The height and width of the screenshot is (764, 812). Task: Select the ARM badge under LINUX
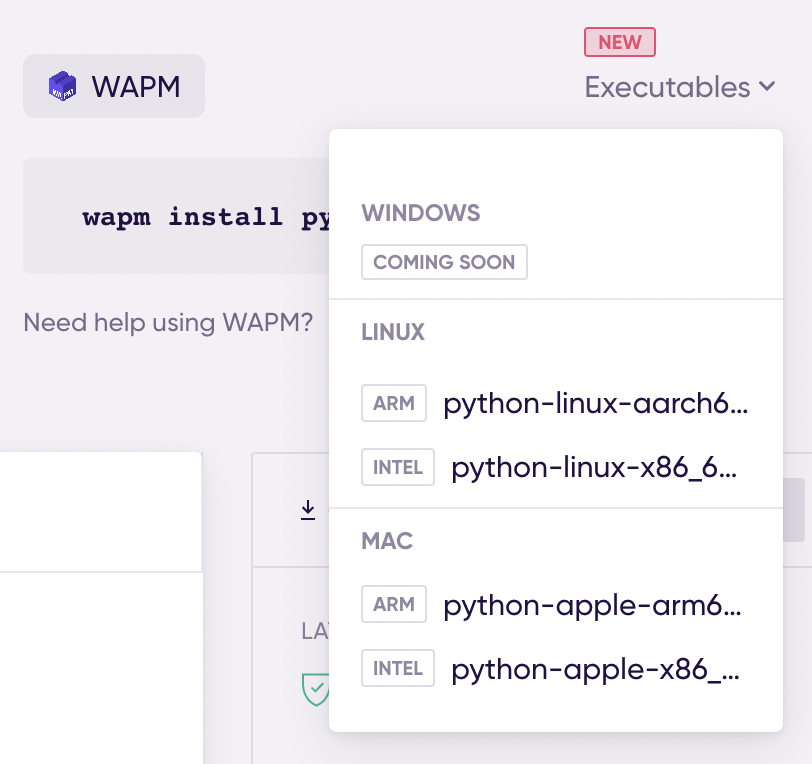(x=393, y=403)
